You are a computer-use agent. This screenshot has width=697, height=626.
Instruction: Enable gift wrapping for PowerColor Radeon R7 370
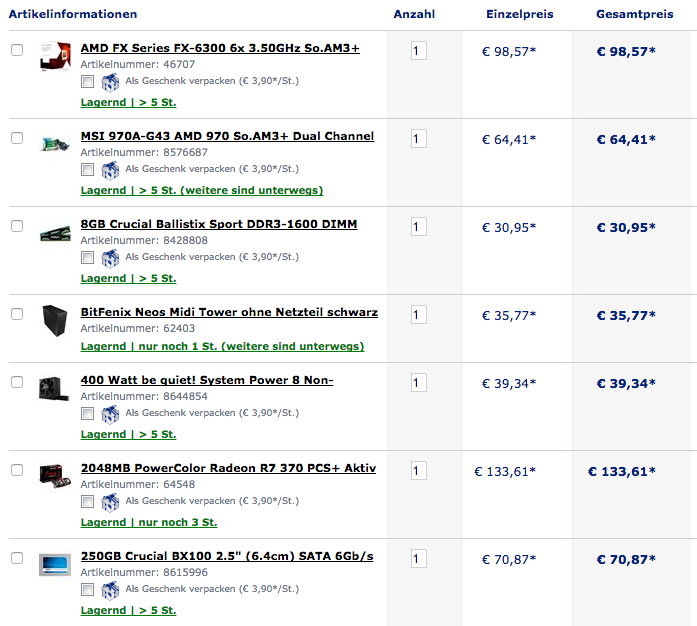[88, 502]
